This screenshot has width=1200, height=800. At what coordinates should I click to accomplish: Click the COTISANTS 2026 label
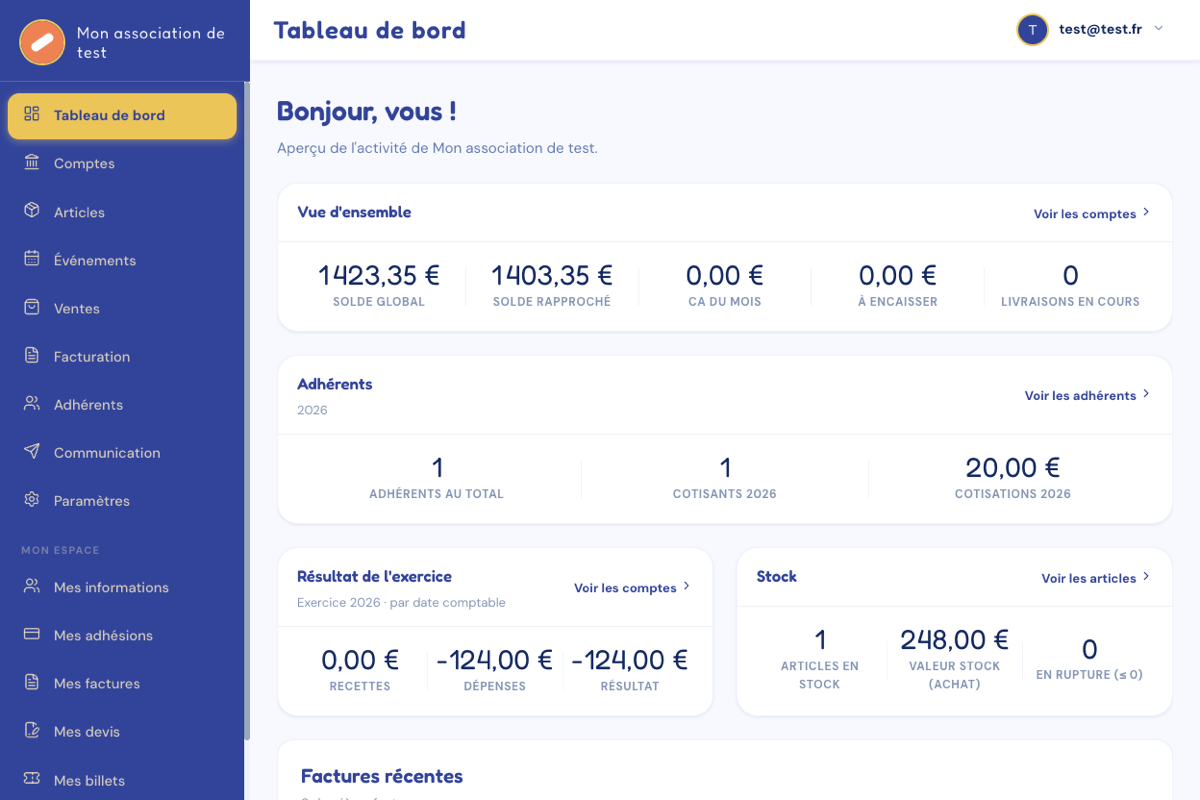[x=725, y=493]
